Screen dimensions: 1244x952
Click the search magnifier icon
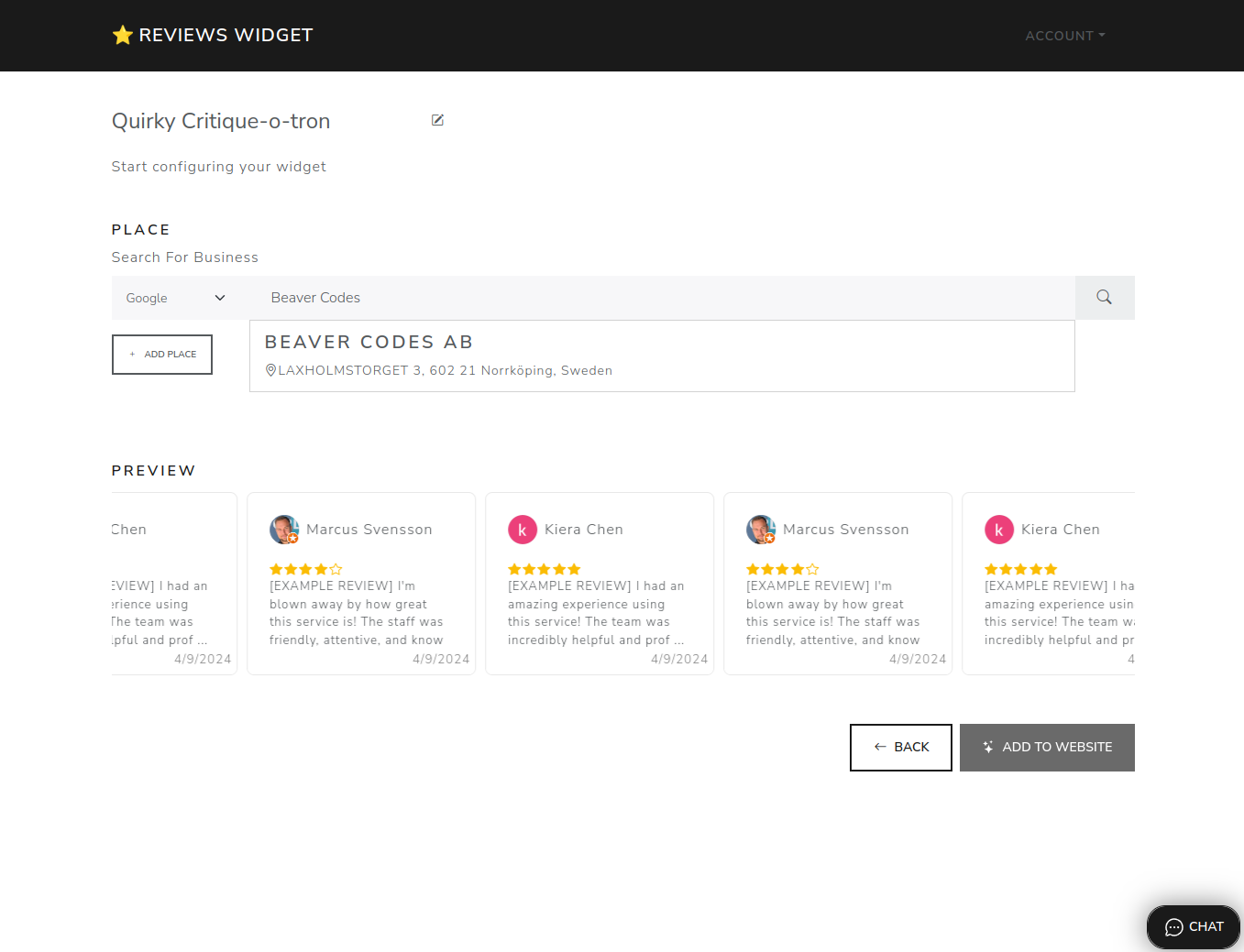click(1104, 297)
